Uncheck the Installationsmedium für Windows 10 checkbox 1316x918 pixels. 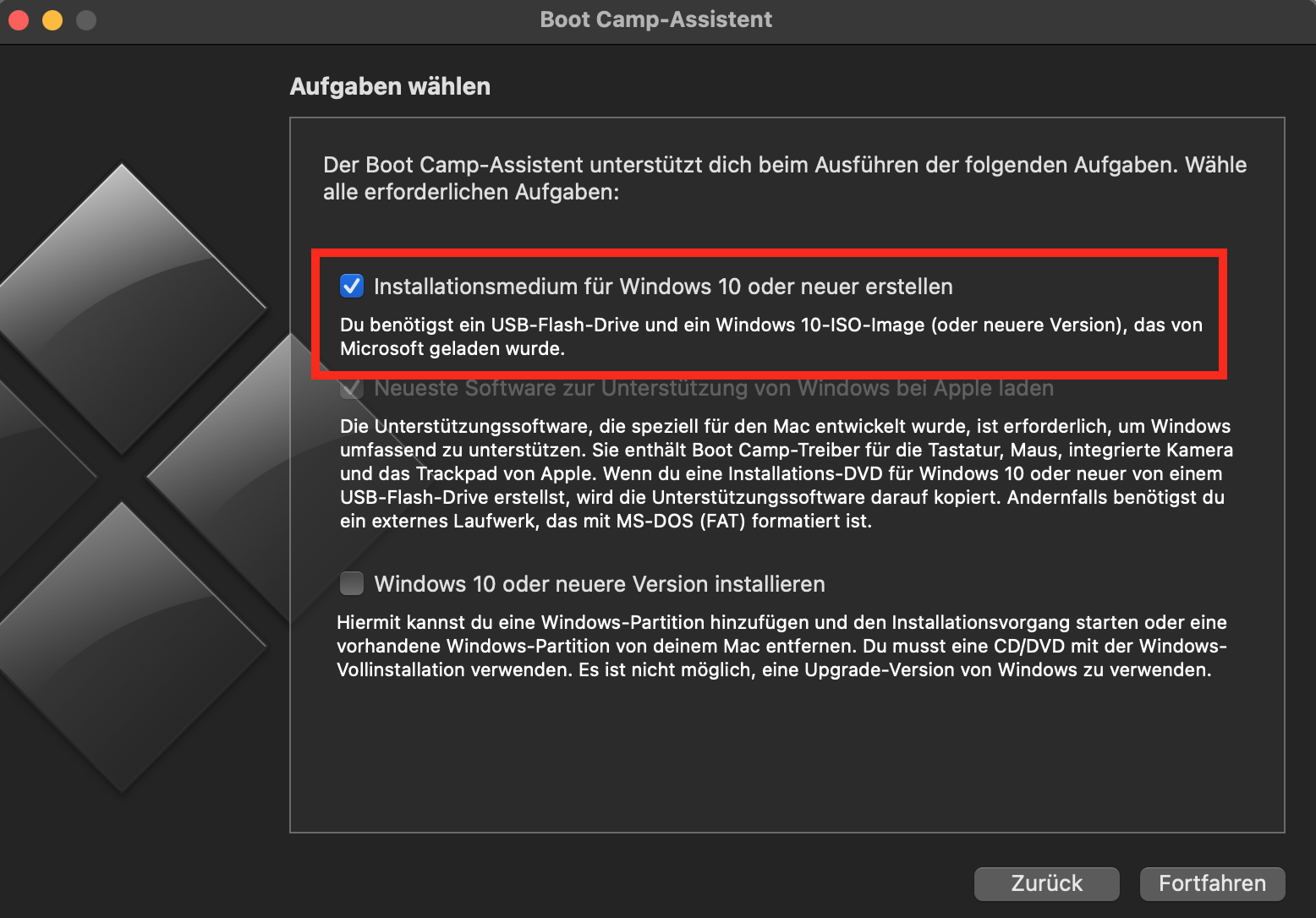click(x=352, y=287)
